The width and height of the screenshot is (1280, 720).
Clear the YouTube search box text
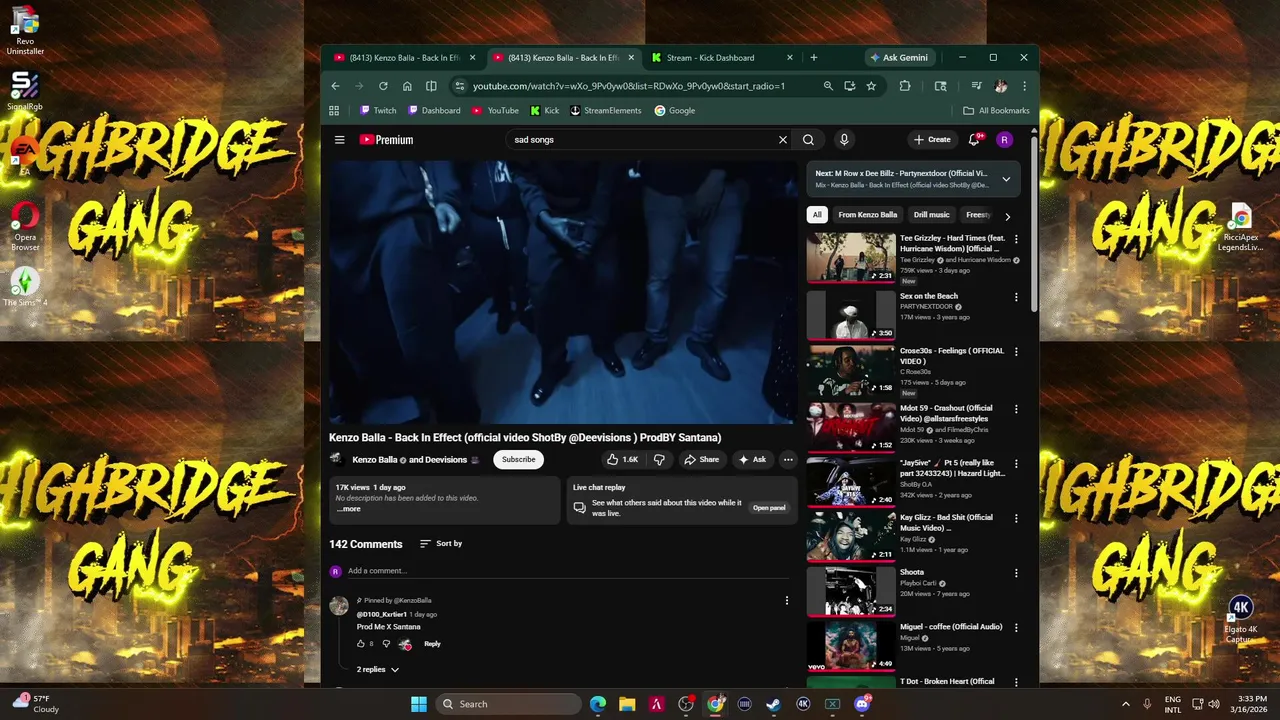(x=783, y=140)
